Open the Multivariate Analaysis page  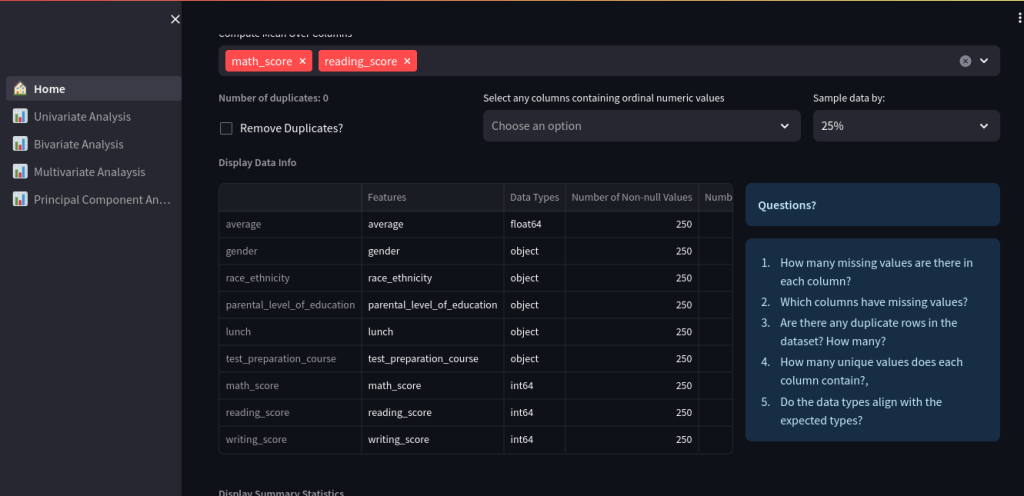(x=89, y=172)
